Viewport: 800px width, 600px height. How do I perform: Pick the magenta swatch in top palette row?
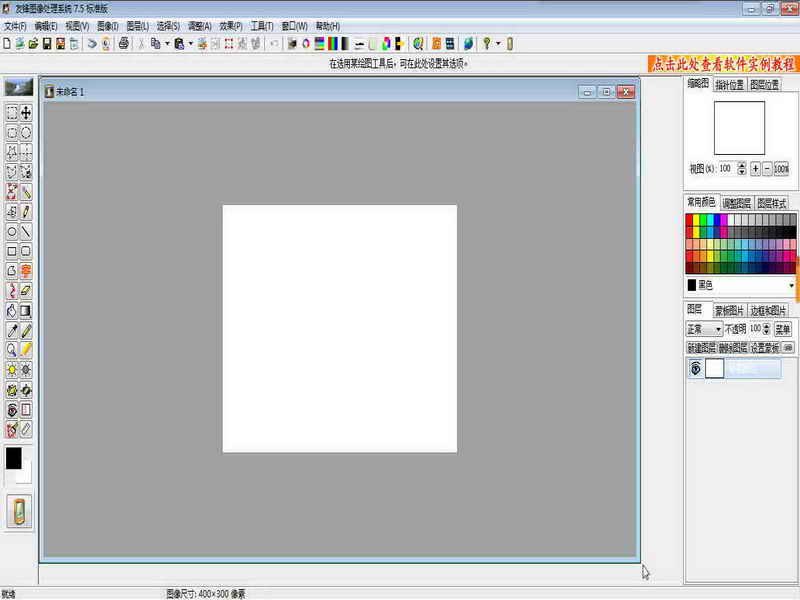pyautogui.click(x=723, y=220)
